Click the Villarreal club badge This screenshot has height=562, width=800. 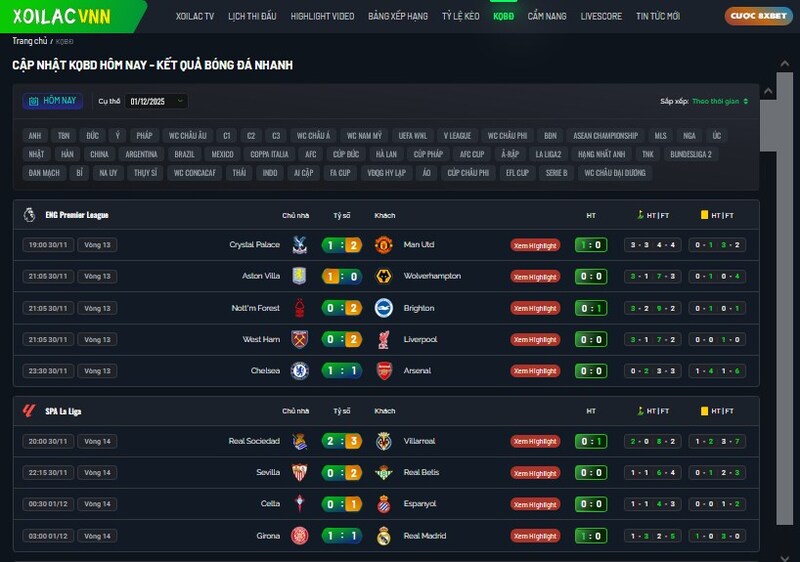coord(383,441)
